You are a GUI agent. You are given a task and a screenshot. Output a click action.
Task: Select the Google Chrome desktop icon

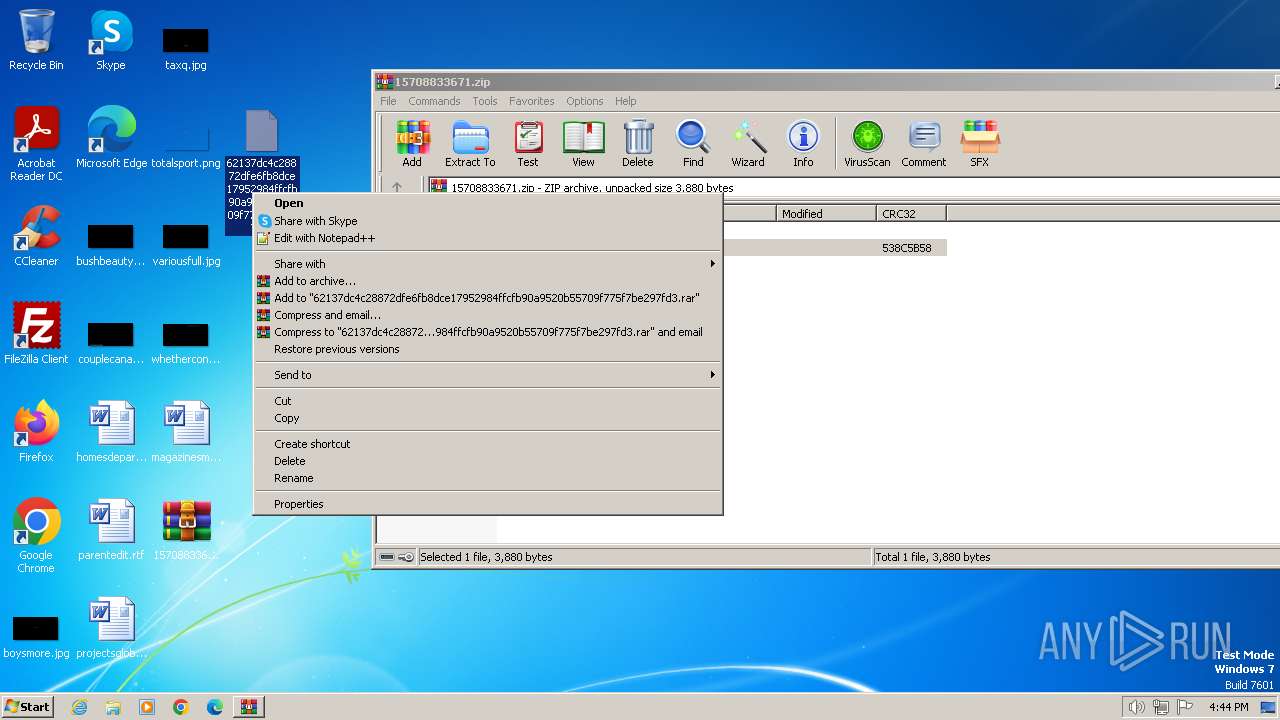[36, 536]
